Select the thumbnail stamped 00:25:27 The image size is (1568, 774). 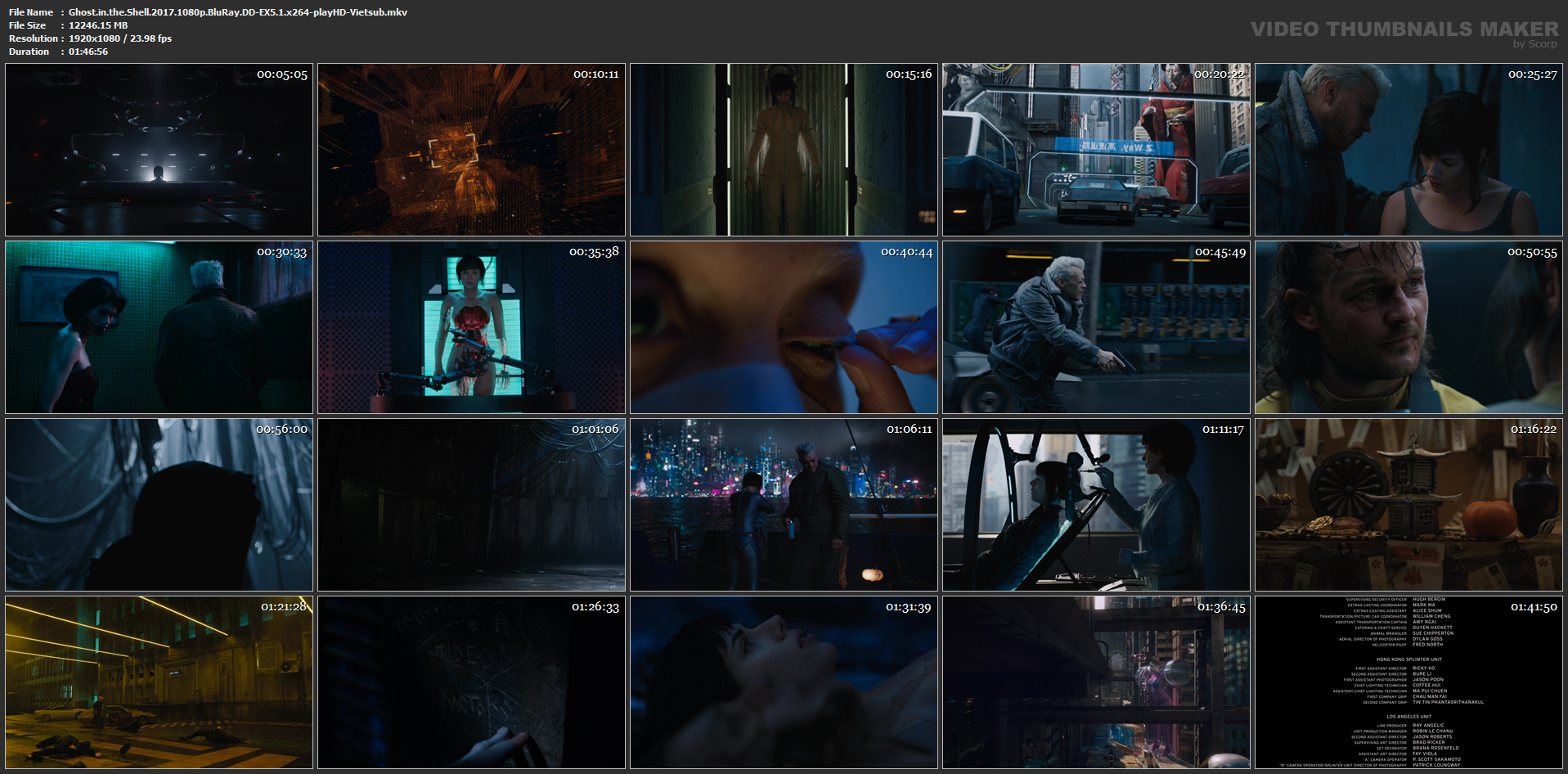click(x=1409, y=150)
